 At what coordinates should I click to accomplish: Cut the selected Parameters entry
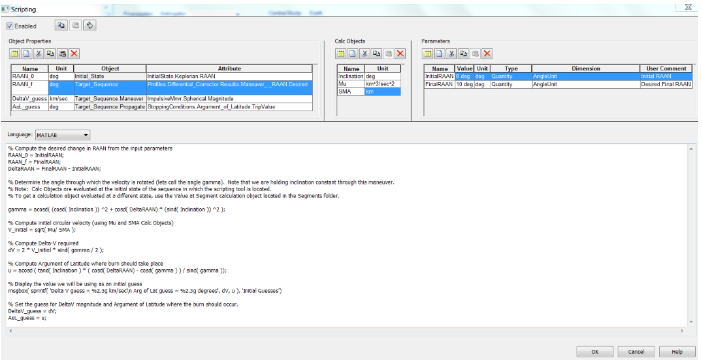[452, 54]
